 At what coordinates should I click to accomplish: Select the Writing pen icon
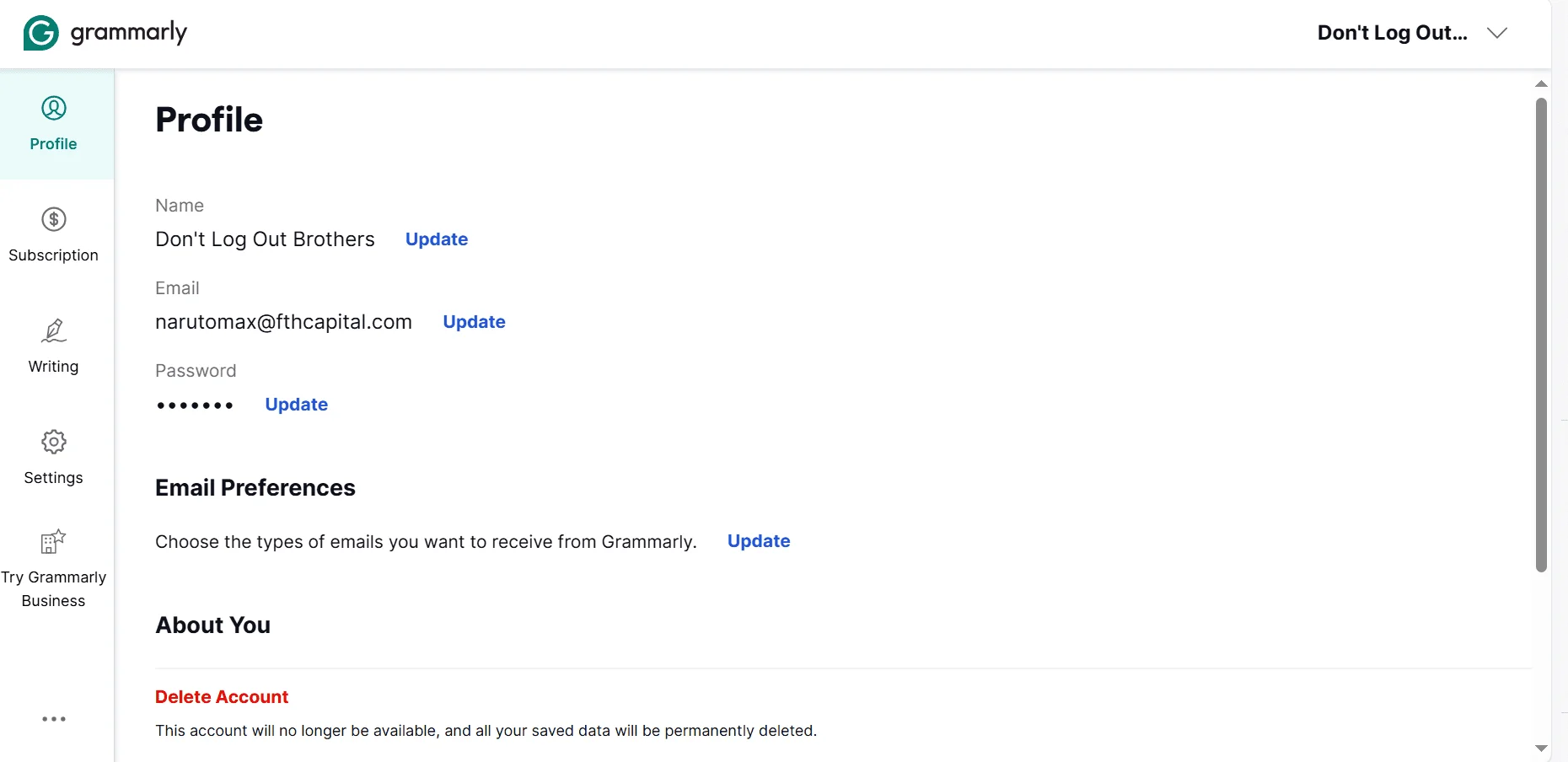(54, 330)
